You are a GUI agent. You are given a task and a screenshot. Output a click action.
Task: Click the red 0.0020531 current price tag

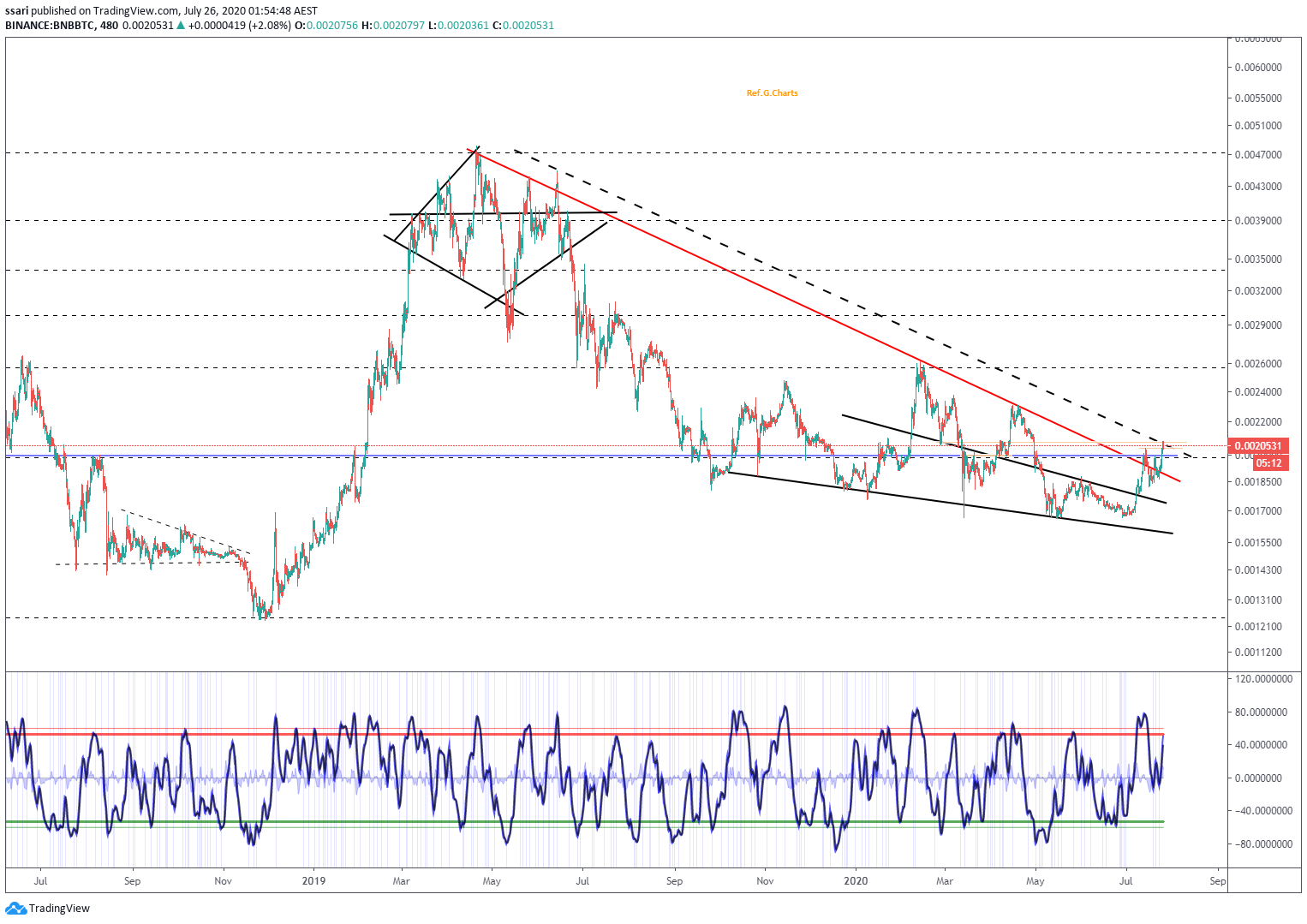[1258, 446]
